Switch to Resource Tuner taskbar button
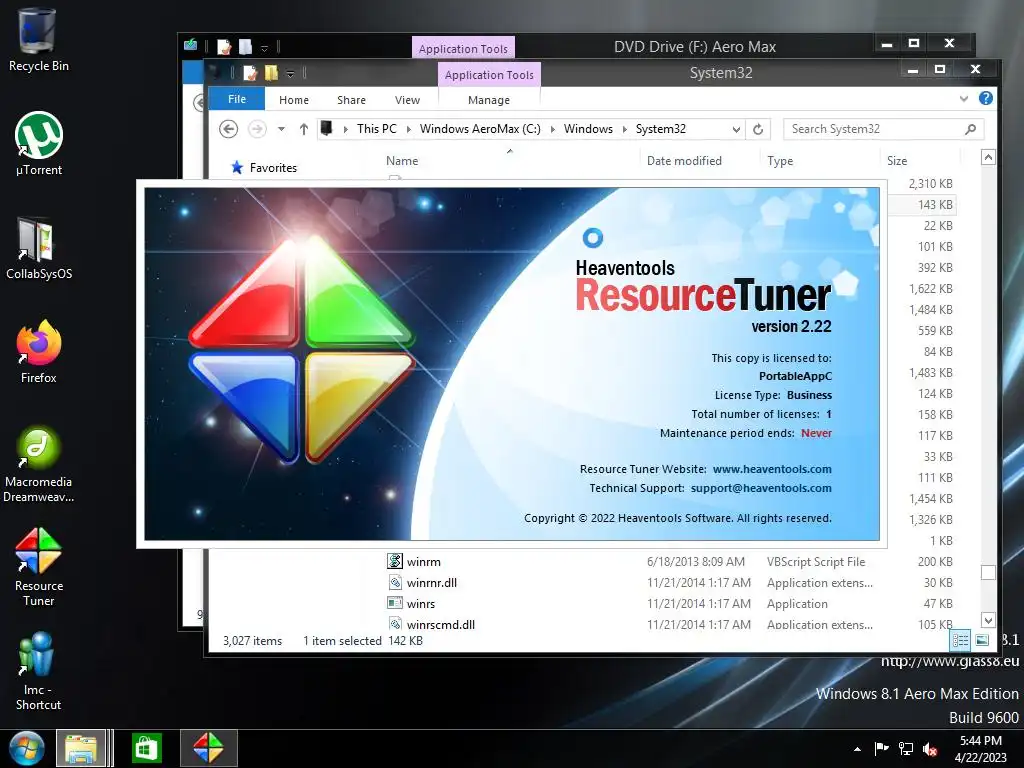Screen dimensions: 1024x768 [x=208, y=748]
